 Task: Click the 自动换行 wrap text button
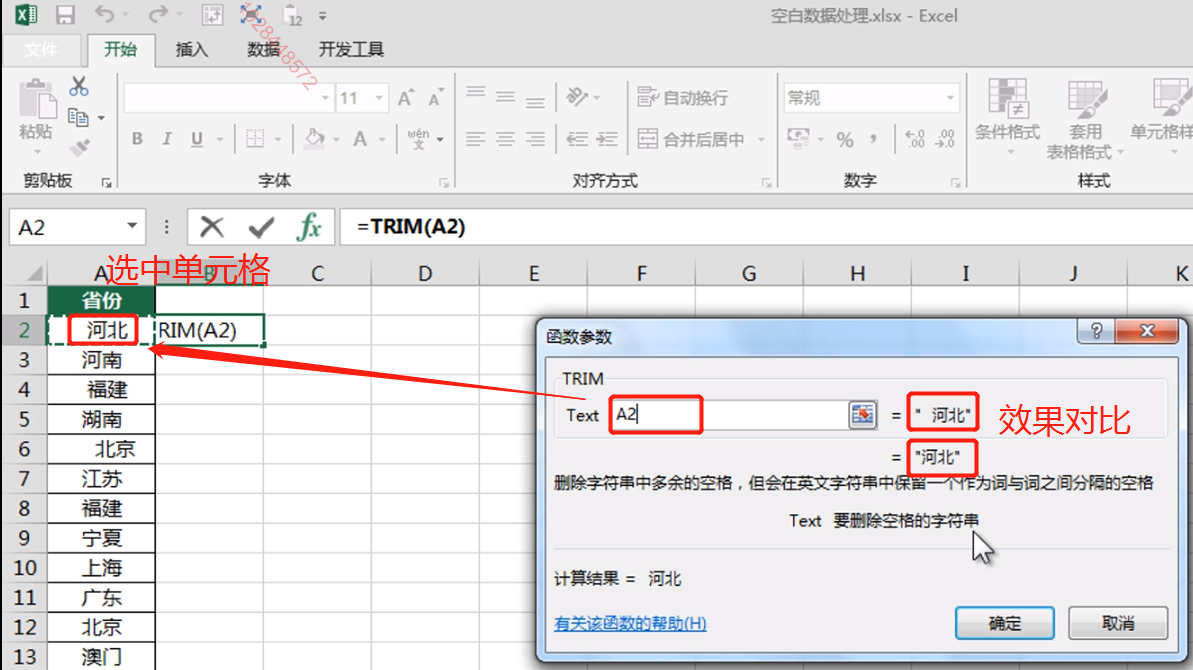pyautogui.click(x=682, y=97)
